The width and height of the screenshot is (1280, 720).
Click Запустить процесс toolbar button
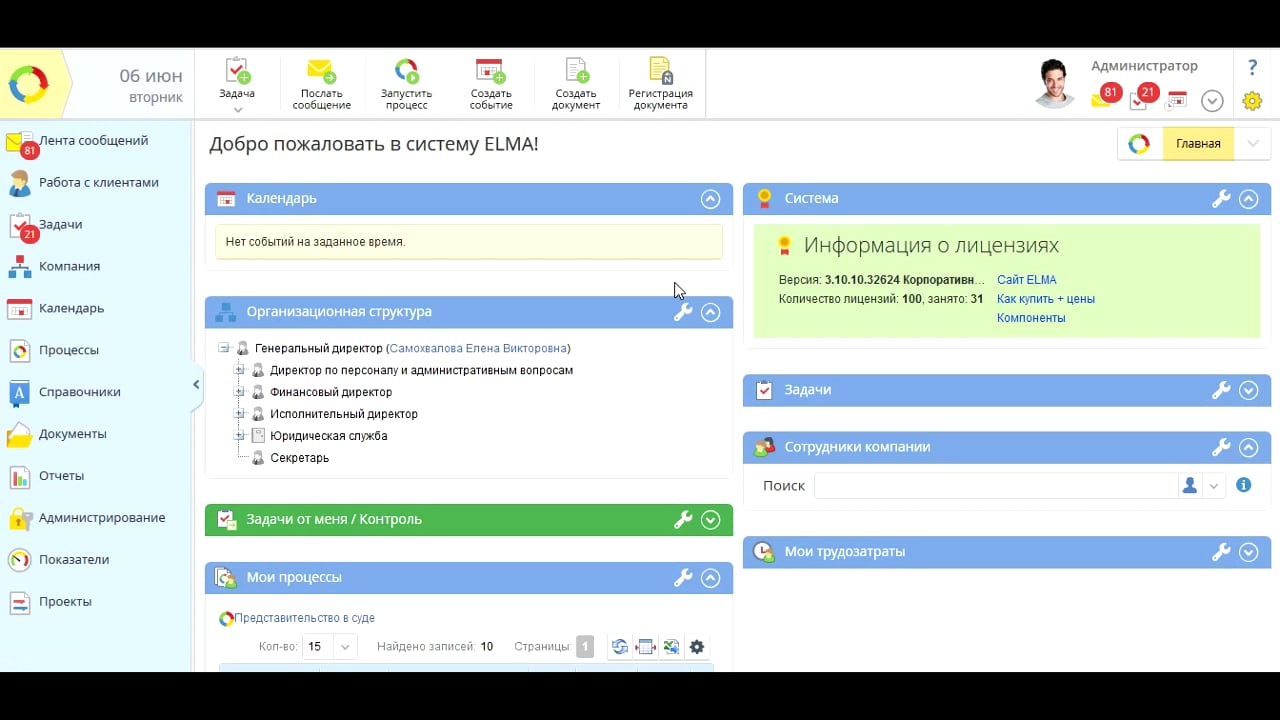(406, 84)
